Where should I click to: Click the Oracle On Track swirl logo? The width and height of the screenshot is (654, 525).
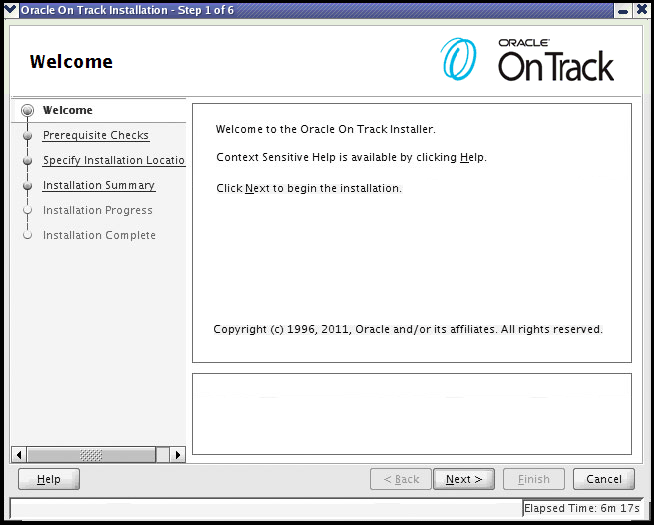(x=458, y=58)
